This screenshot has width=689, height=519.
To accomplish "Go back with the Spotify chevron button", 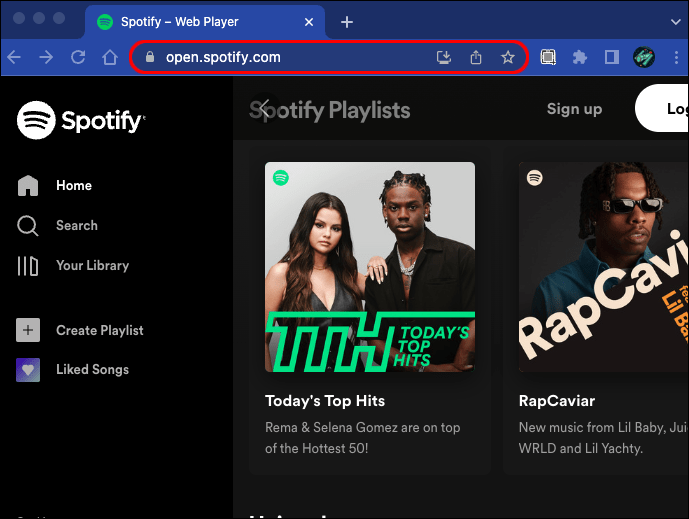I will pos(264,109).
